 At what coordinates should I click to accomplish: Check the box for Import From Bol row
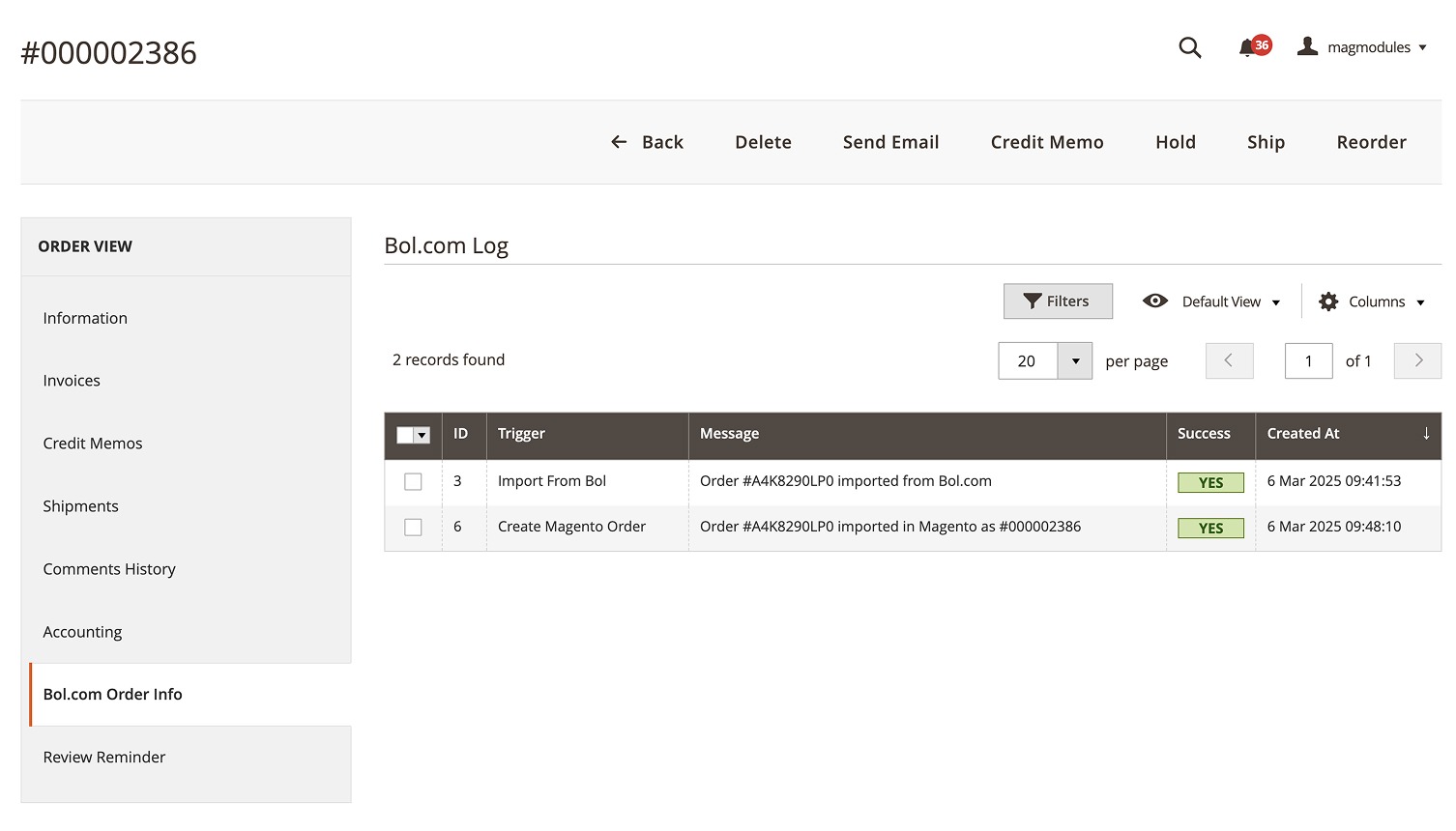pyautogui.click(x=413, y=481)
